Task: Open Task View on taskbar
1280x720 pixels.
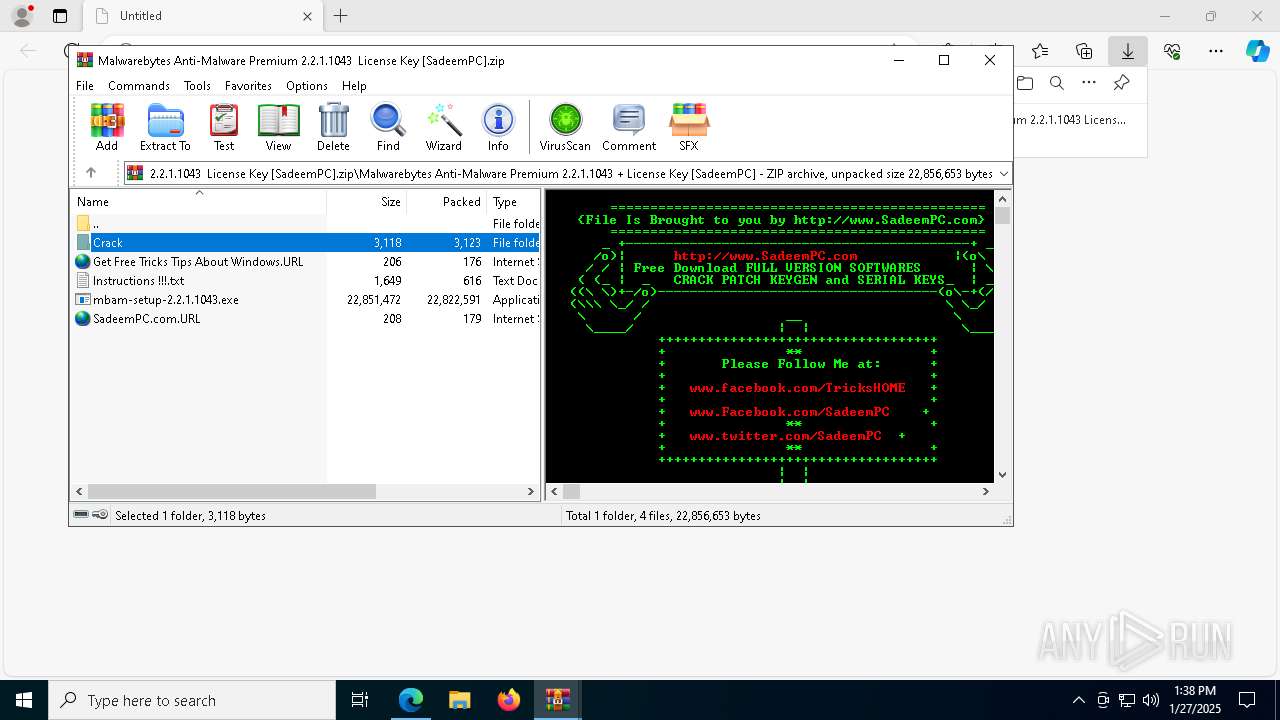Action: pos(360,700)
